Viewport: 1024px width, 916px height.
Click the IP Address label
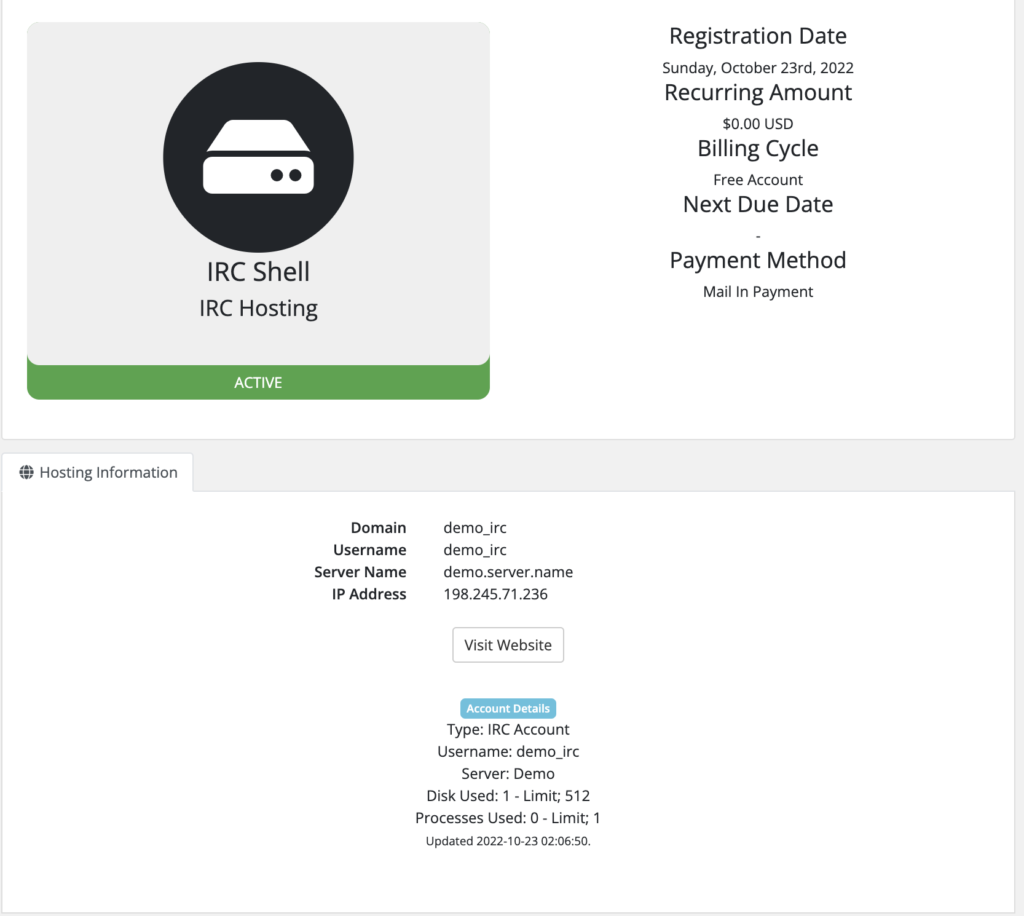369,594
